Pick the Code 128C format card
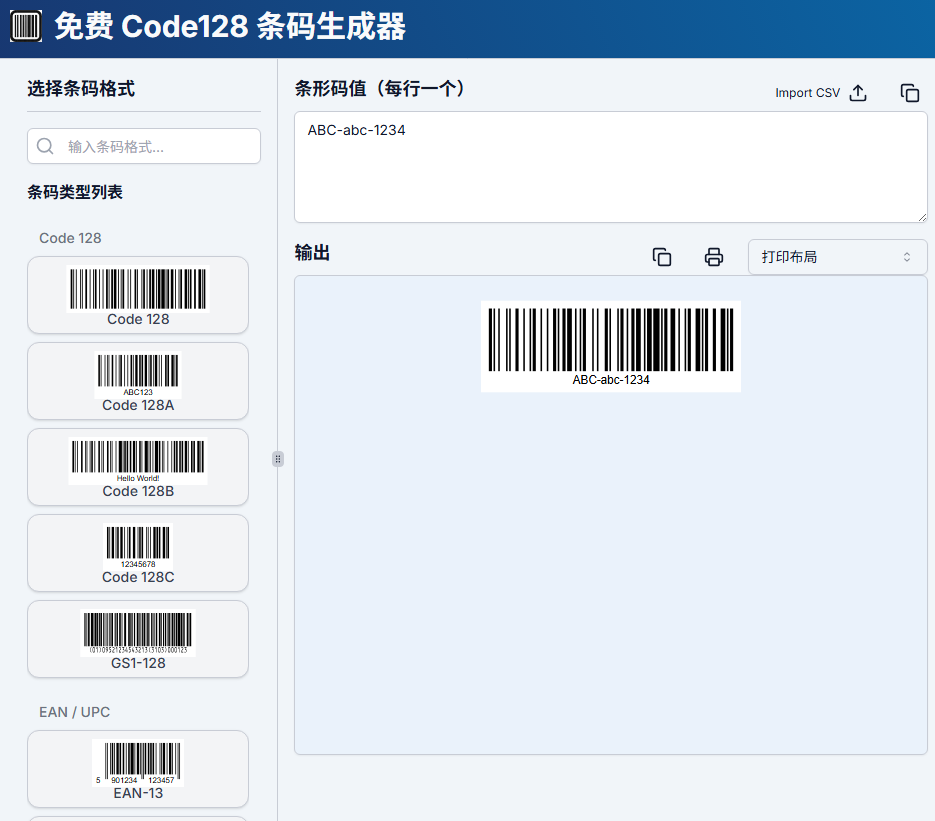The width and height of the screenshot is (935, 821). pos(138,553)
